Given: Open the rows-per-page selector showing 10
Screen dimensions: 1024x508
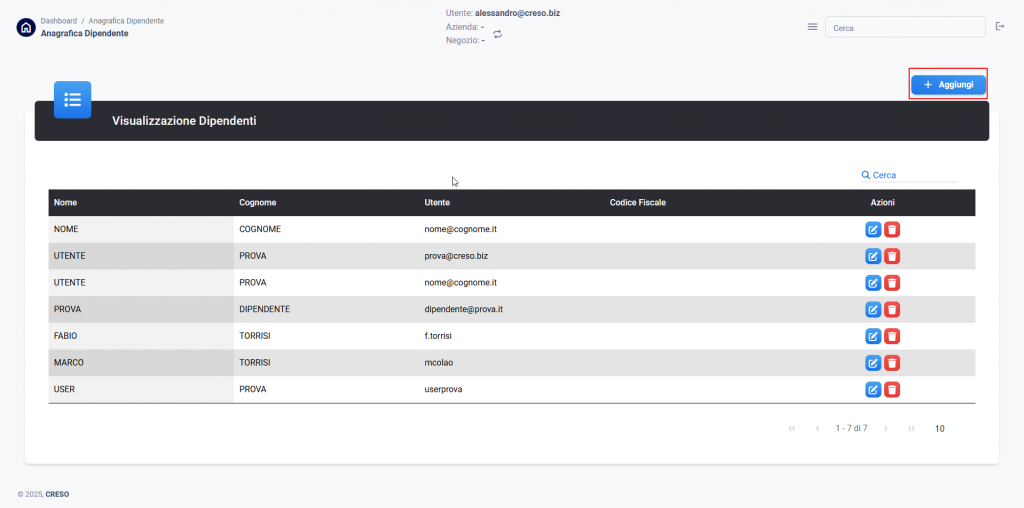Looking at the screenshot, I should point(939,429).
